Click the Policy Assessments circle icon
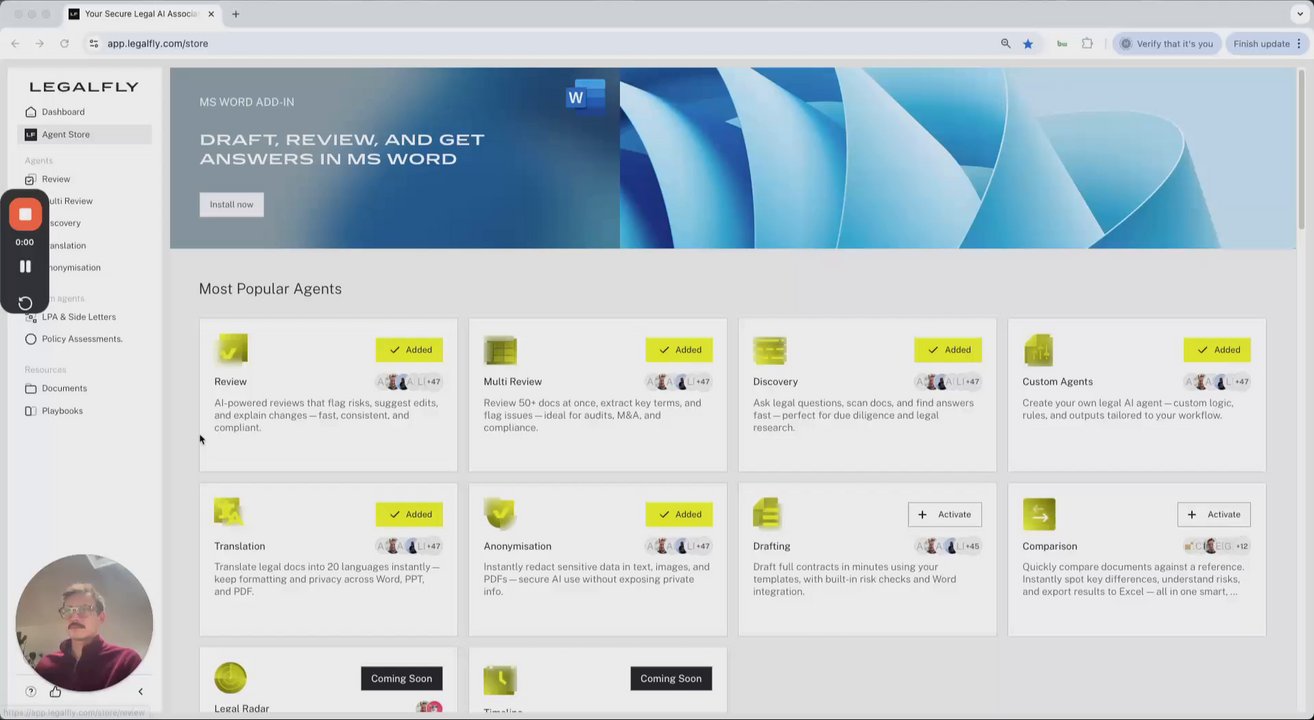The height and width of the screenshot is (720, 1314). (x=31, y=339)
